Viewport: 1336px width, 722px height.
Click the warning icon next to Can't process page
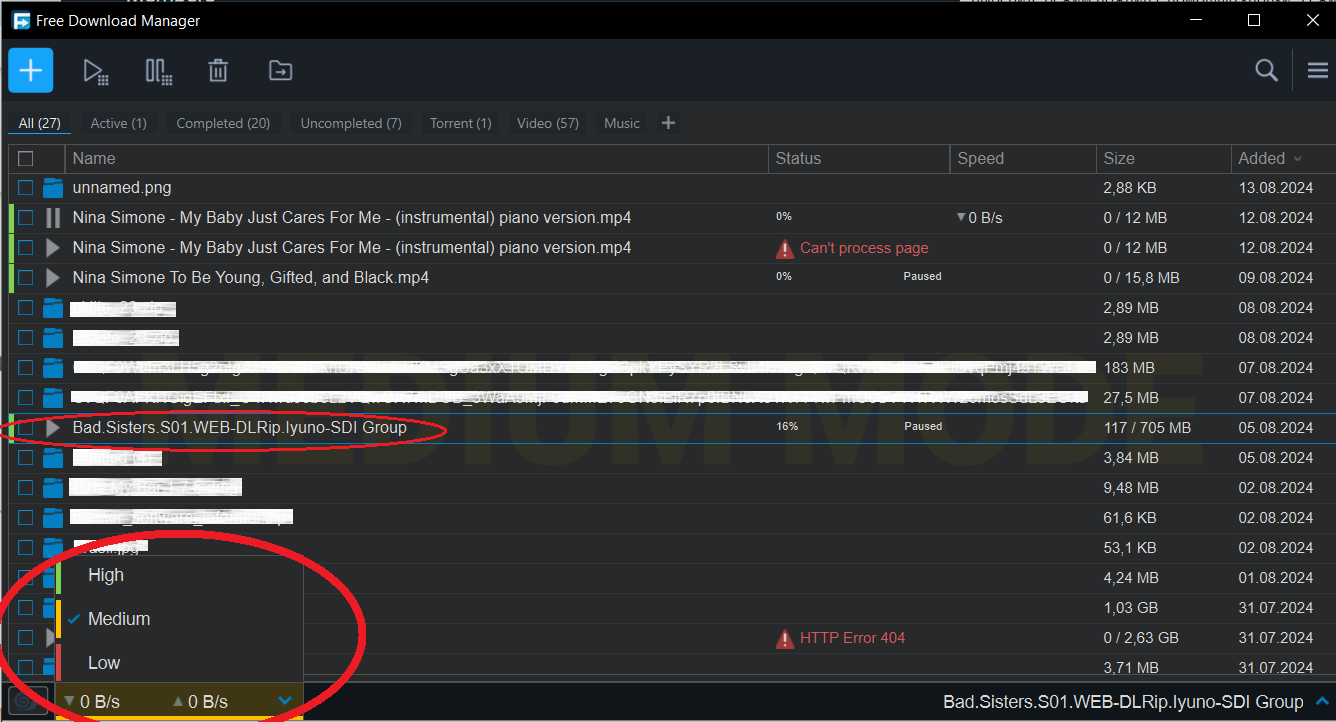click(785, 248)
